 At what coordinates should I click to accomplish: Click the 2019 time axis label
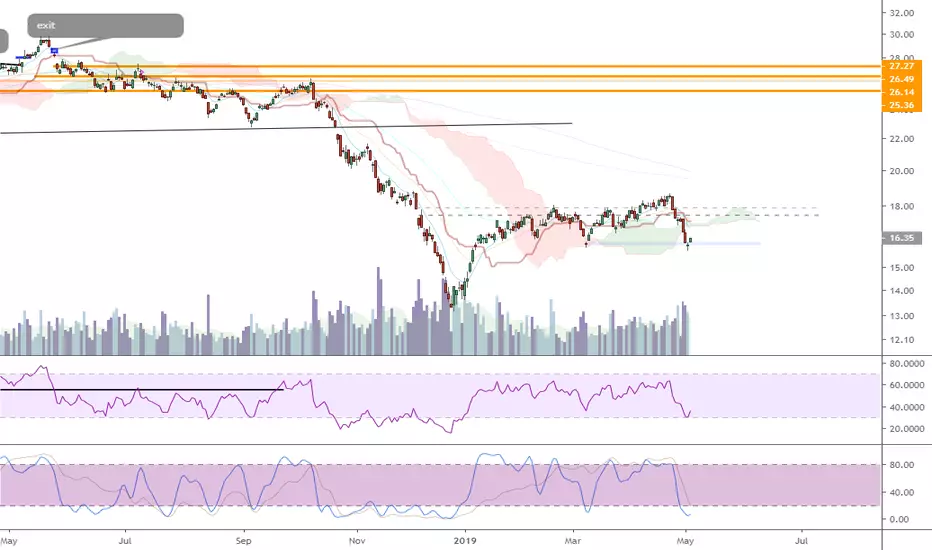coord(465,540)
